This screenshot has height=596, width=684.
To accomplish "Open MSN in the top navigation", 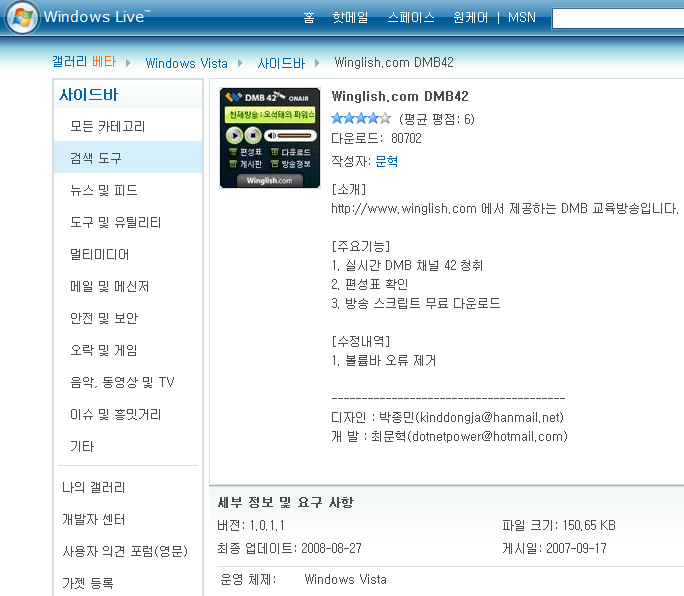I will coord(522,17).
